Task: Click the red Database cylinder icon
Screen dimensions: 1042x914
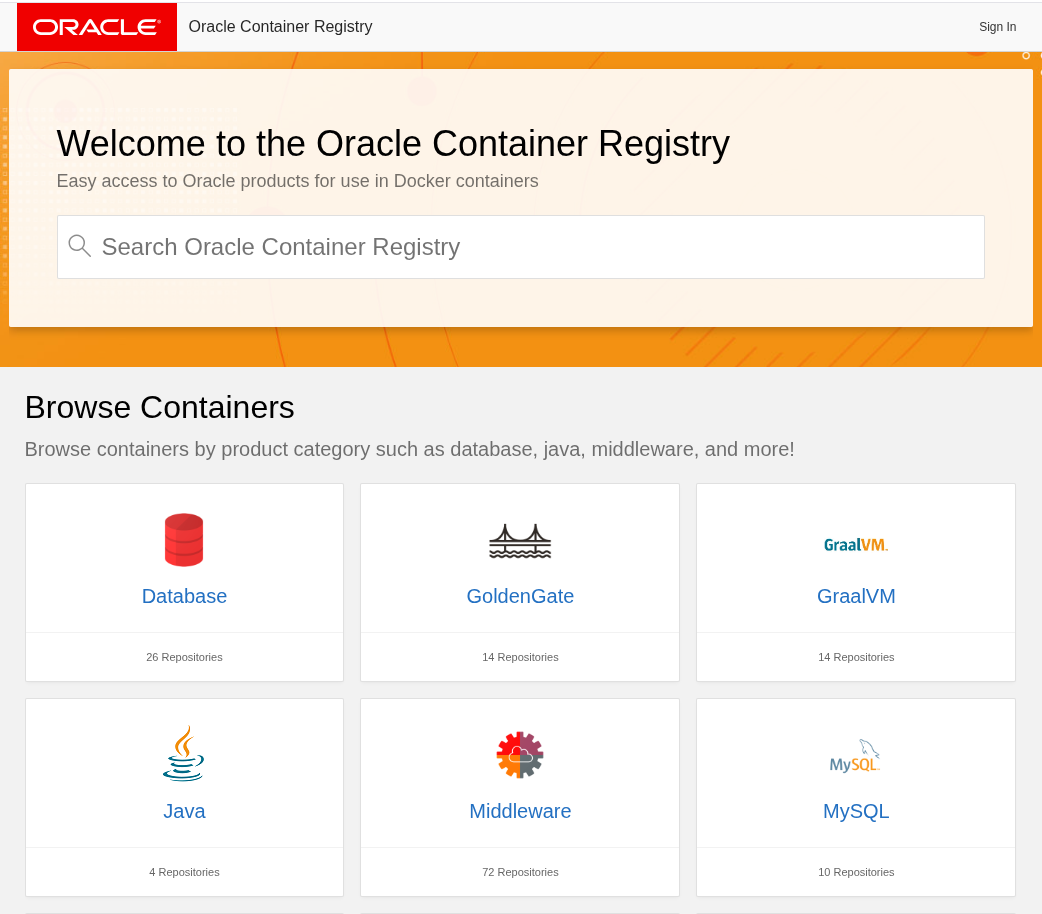Action: click(x=184, y=540)
